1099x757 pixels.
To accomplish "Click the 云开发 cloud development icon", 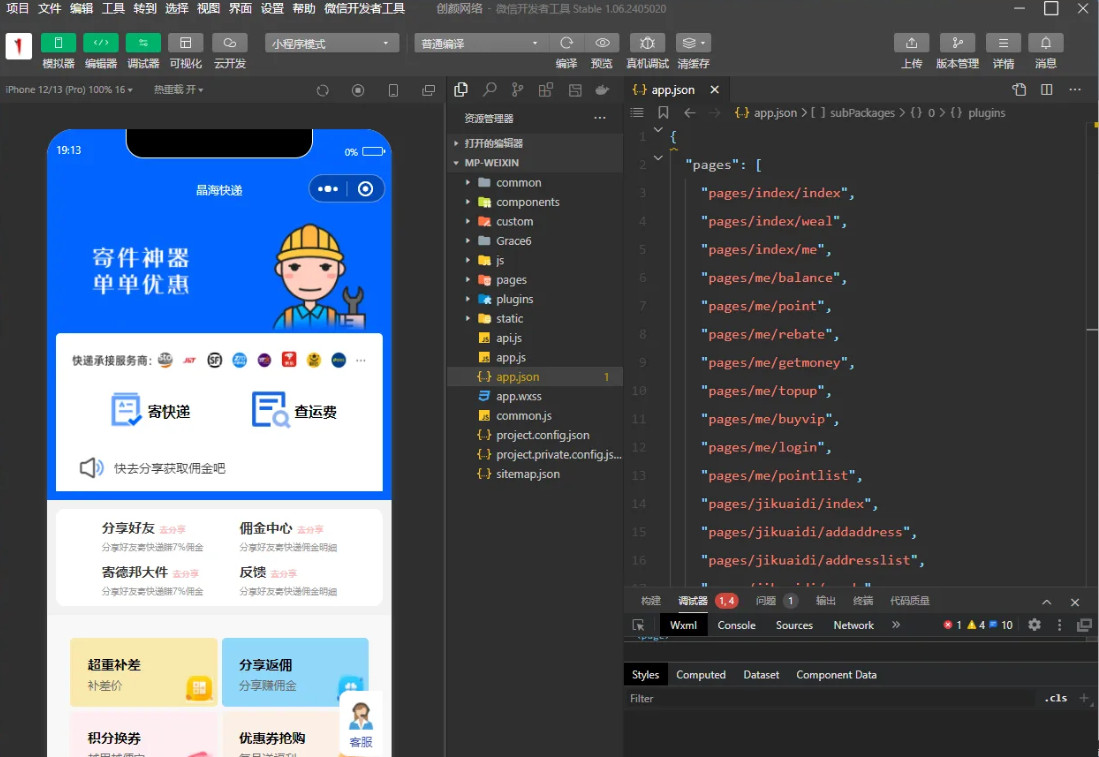I will [229, 43].
